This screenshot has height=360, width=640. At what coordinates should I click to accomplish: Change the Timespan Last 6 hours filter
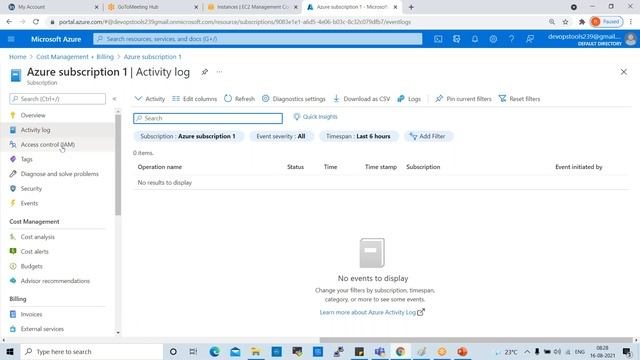[358, 136]
